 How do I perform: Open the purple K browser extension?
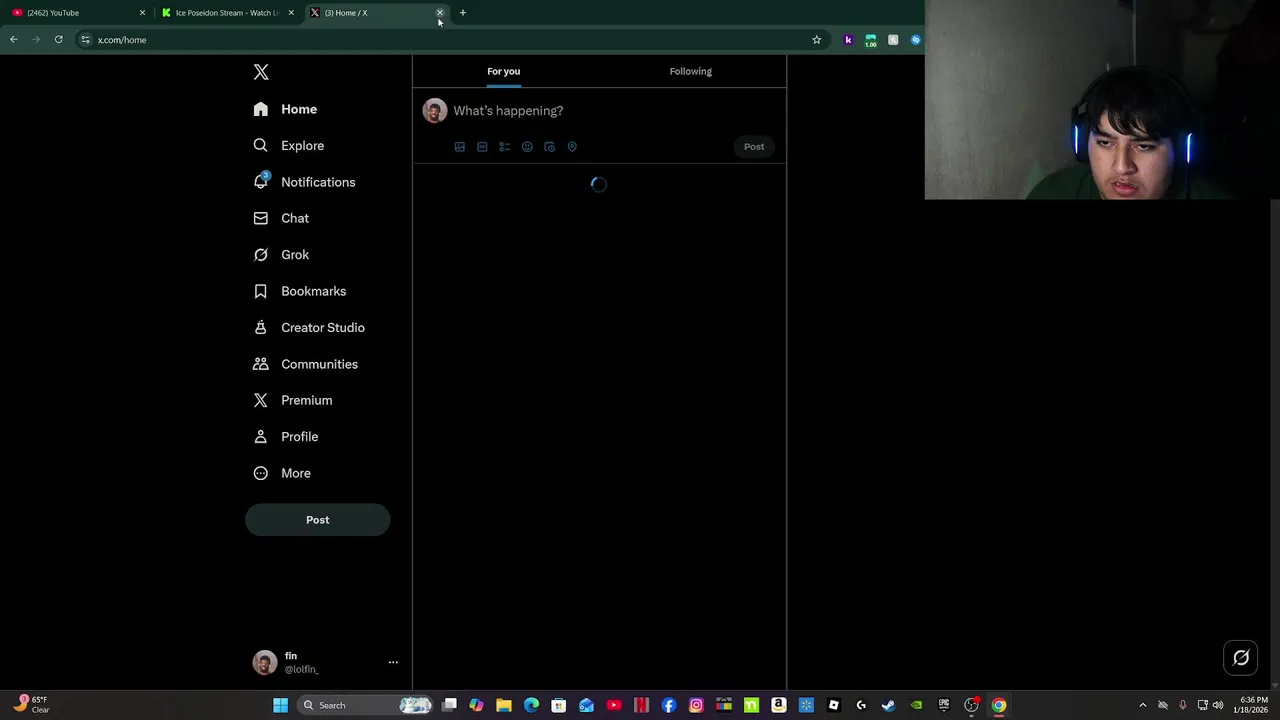point(848,40)
